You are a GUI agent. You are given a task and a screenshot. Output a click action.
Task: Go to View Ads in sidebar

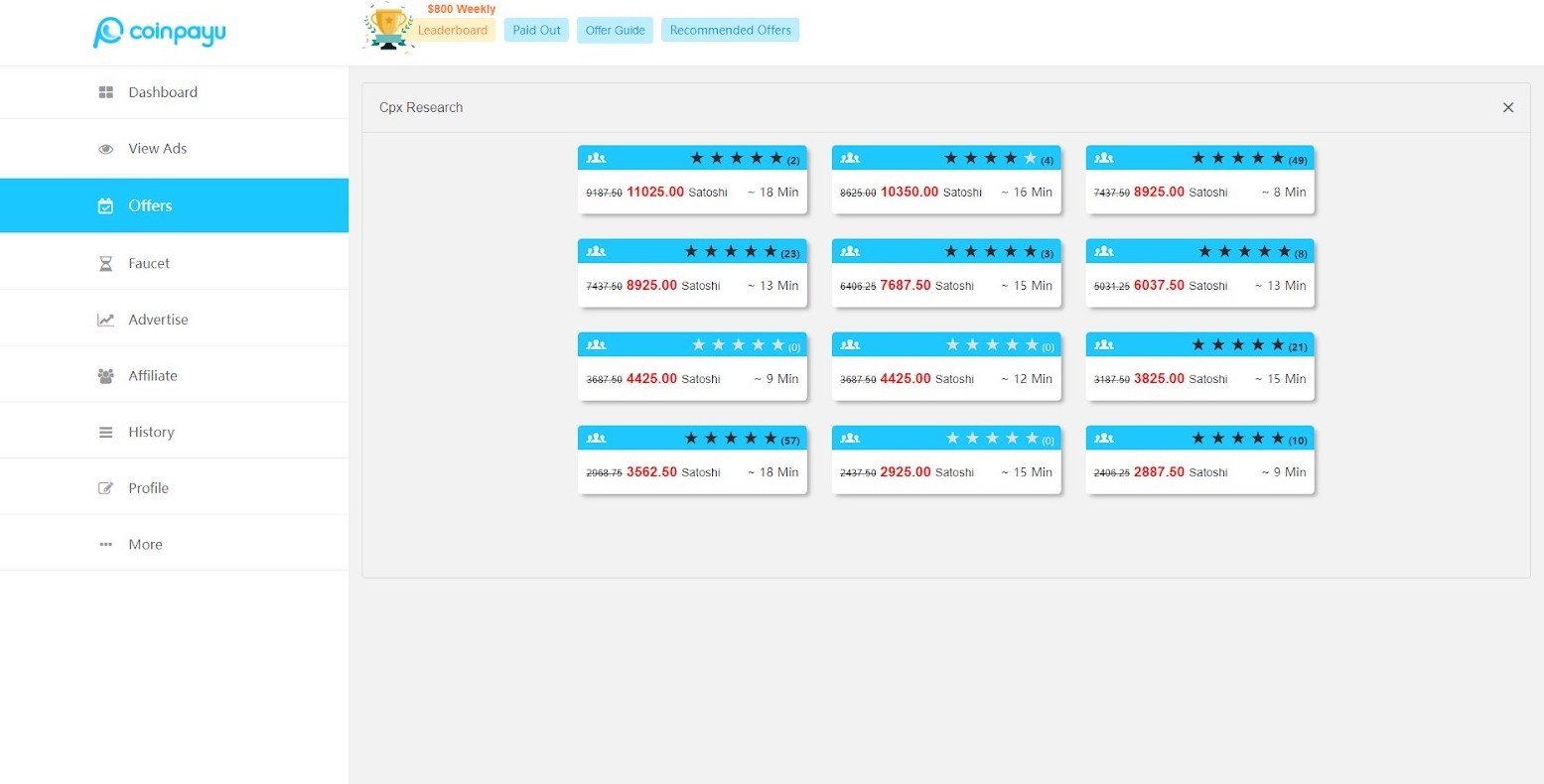[x=174, y=149]
